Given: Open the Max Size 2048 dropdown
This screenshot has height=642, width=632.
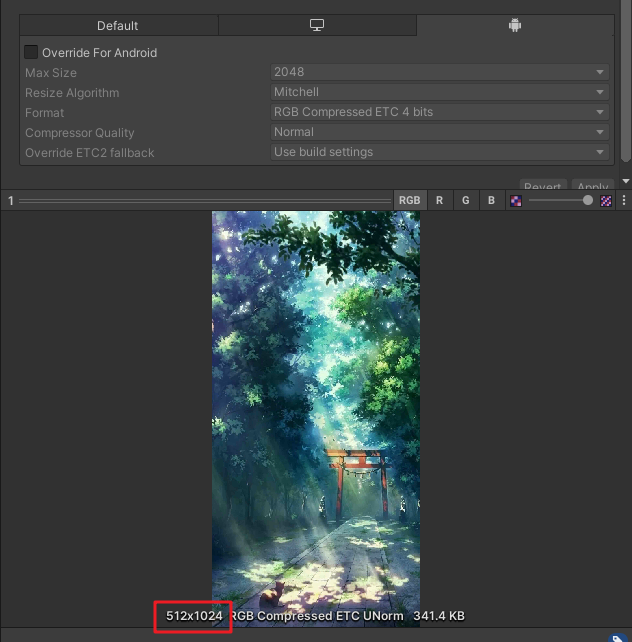Looking at the screenshot, I should coord(440,72).
